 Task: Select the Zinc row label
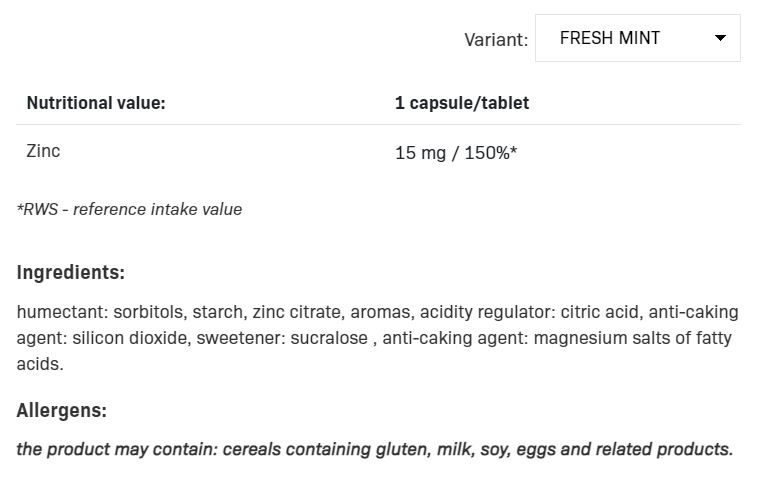pyautogui.click(x=43, y=151)
